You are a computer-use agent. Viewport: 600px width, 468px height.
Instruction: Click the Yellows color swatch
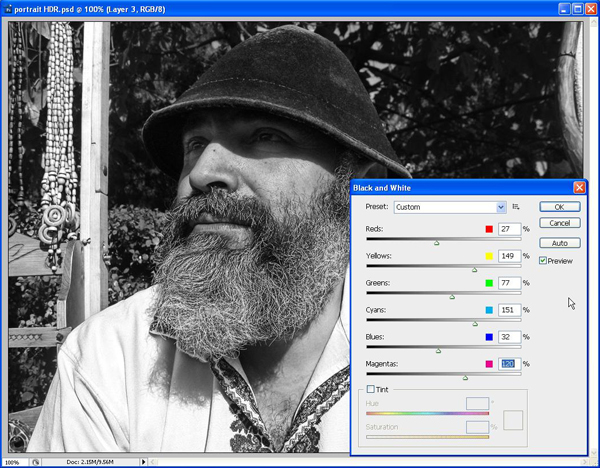coord(489,256)
